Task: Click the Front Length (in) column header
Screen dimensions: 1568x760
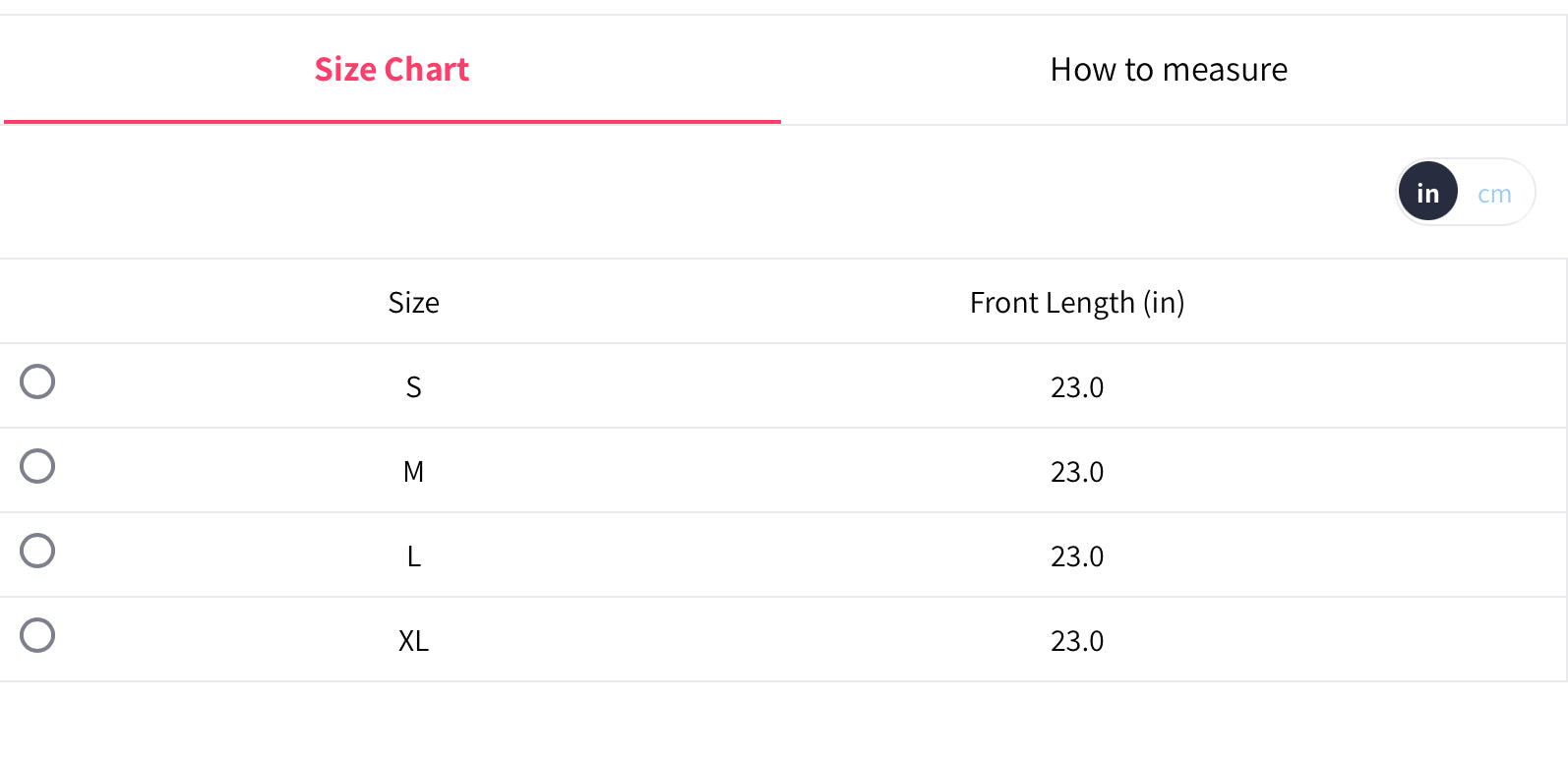Action: 1077,303
